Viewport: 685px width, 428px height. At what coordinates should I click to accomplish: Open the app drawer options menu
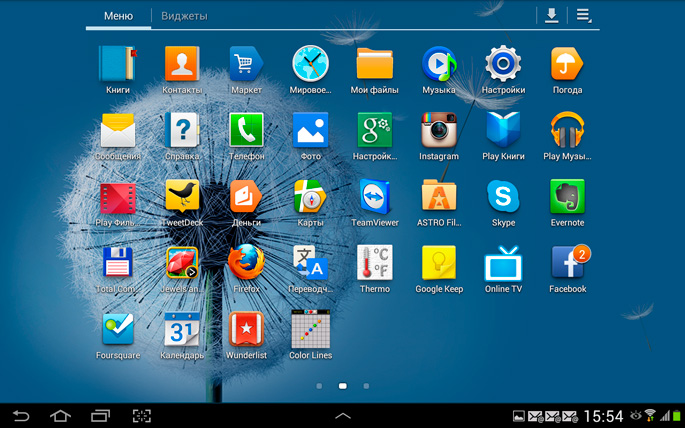tap(583, 16)
